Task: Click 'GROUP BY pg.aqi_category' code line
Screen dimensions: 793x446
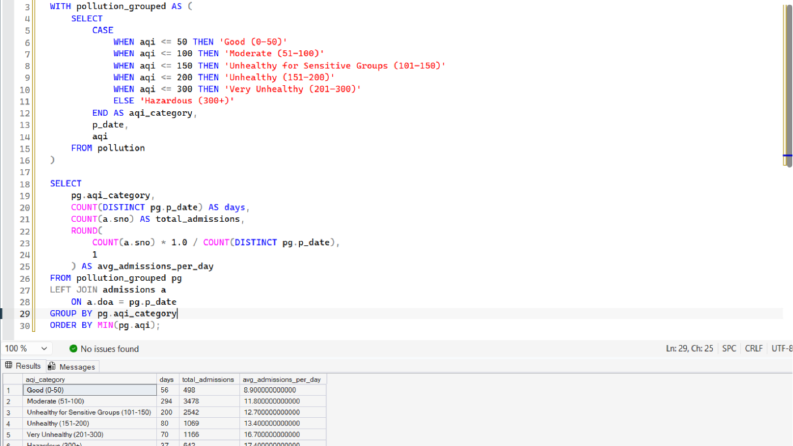Action: pyautogui.click(x=113, y=314)
